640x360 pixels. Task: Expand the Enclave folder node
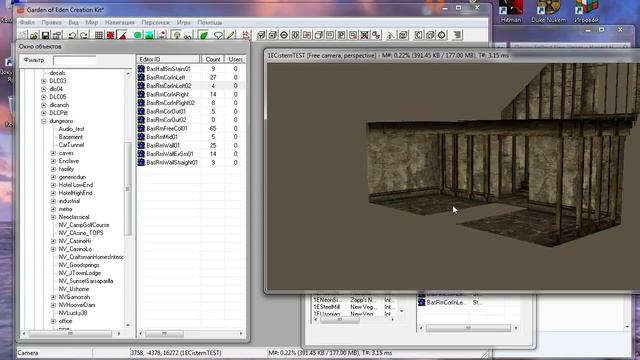[x=53, y=161]
